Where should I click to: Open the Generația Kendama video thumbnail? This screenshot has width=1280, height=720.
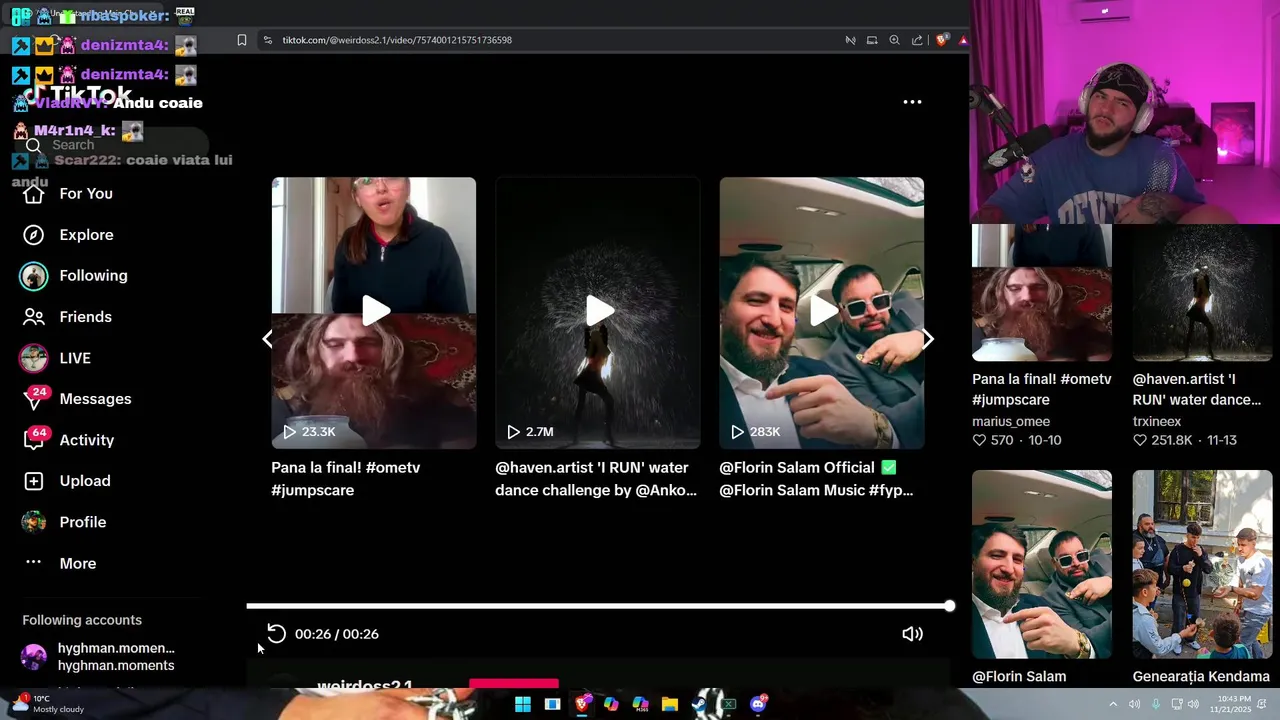(1202, 564)
